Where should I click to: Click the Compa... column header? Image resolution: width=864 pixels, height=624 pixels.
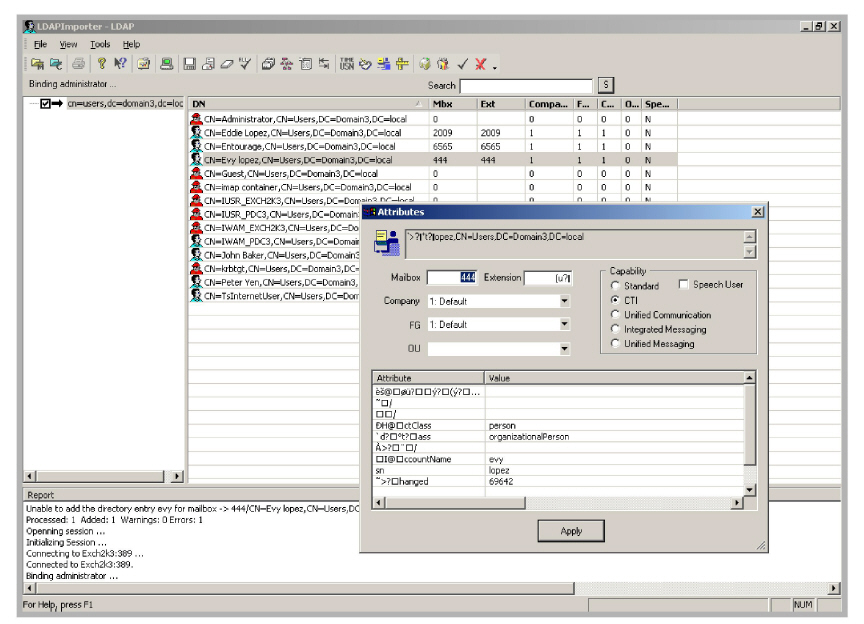(x=548, y=104)
